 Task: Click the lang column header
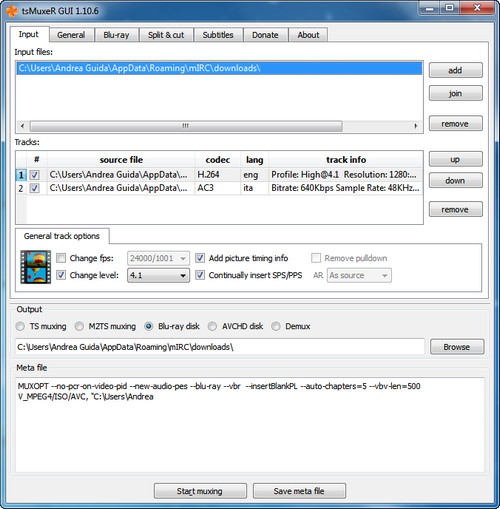click(254, 160)
